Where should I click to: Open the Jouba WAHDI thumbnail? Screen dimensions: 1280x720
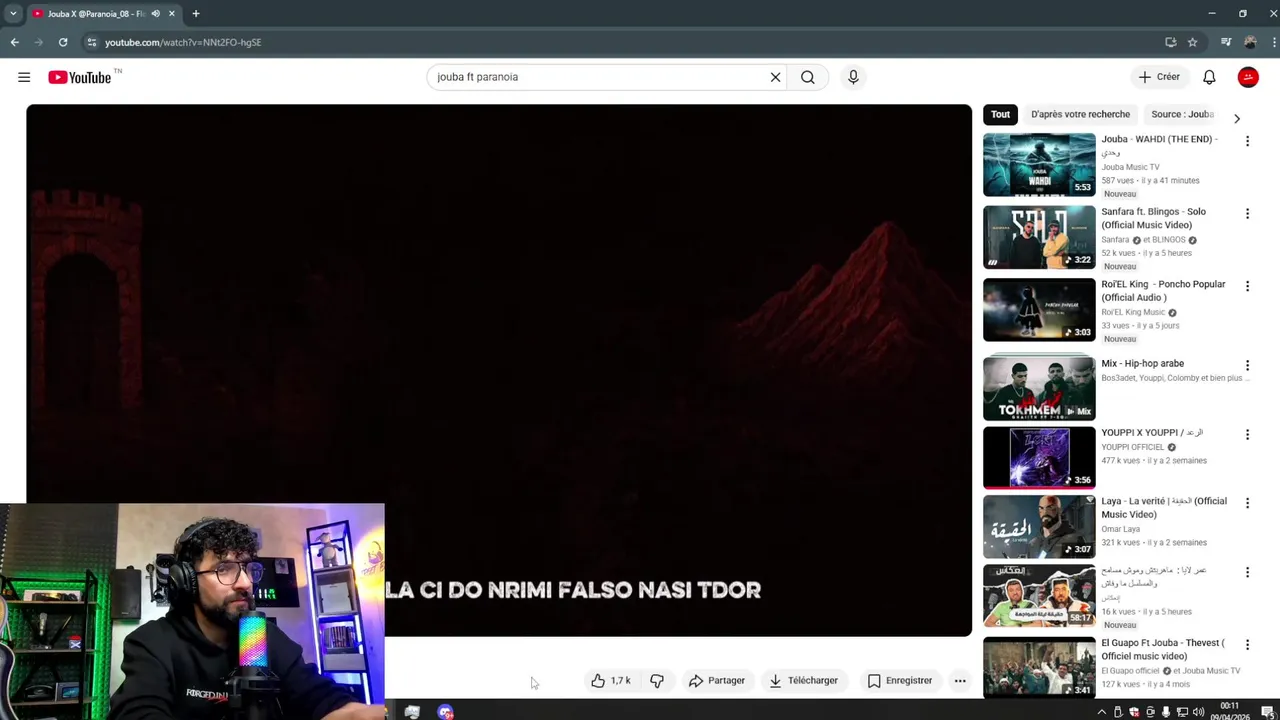(1039, 165)
